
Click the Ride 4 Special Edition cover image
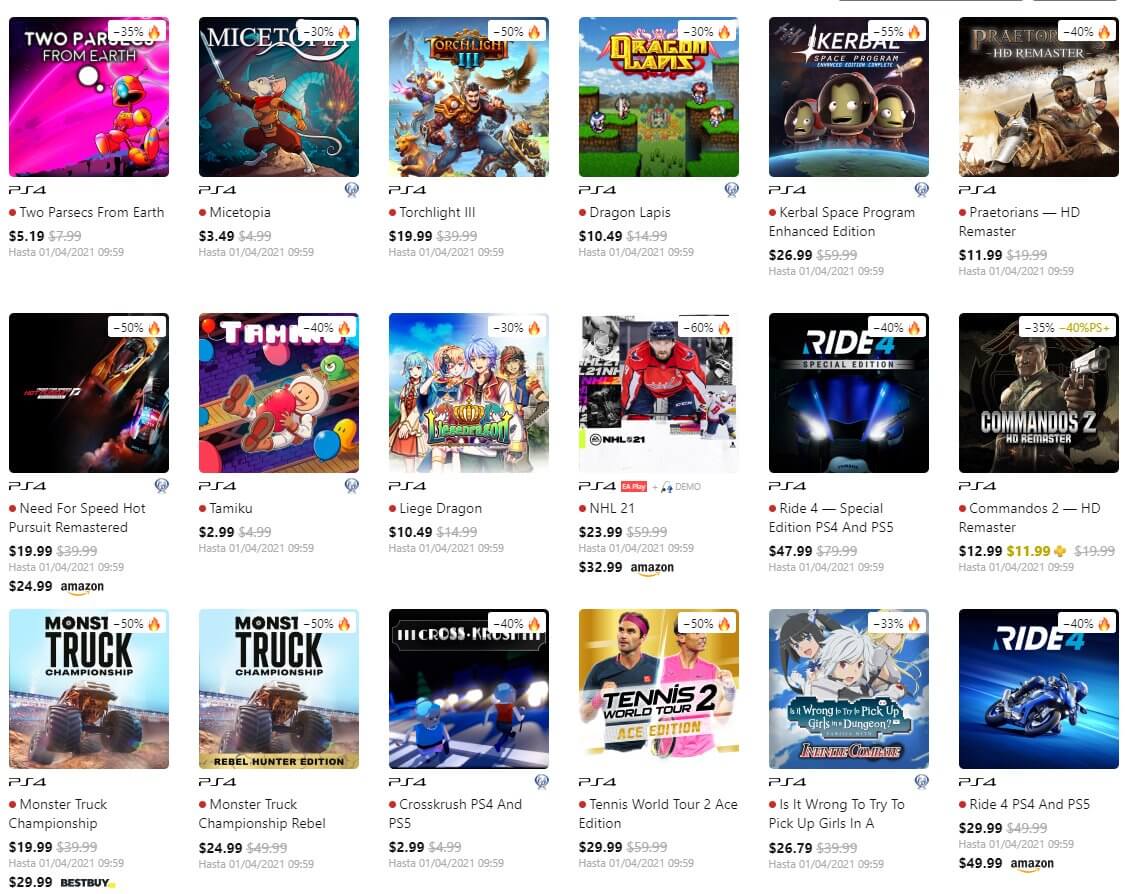click(x=848, y=392)
